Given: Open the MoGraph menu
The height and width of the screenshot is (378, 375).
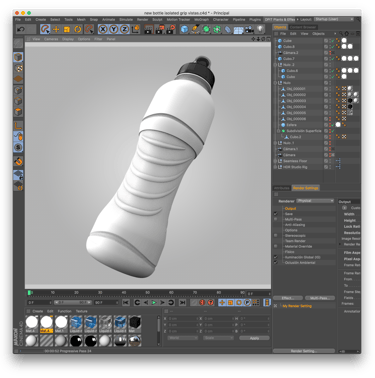Looking at the screenshot, I should (201, 20).
